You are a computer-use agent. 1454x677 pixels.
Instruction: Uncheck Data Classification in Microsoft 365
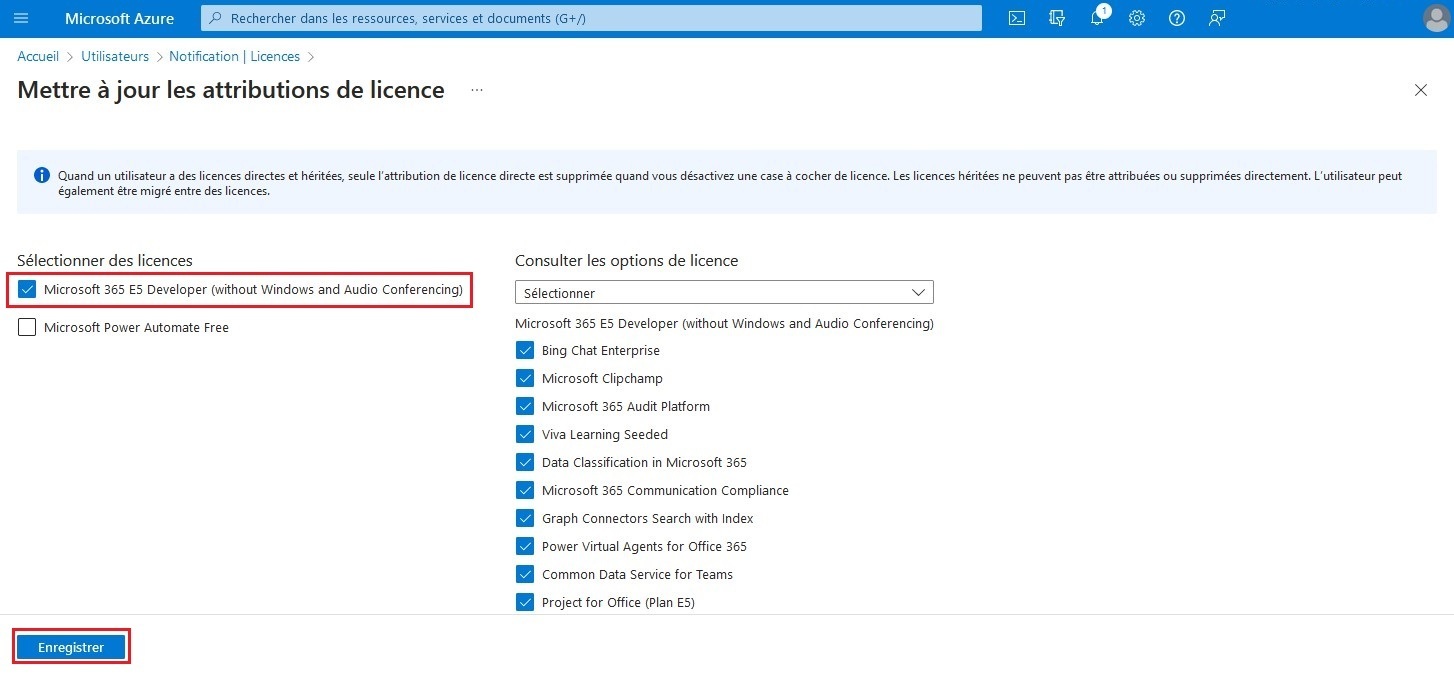525,463
